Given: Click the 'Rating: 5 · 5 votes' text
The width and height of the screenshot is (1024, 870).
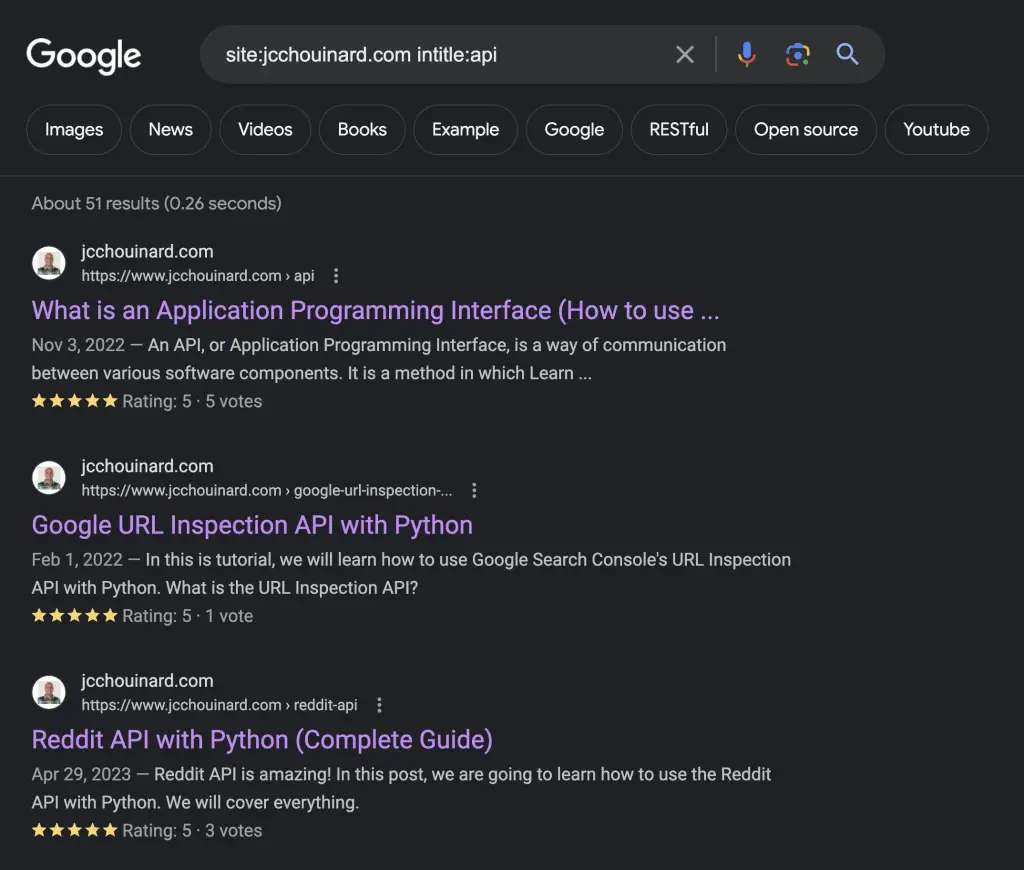Looking at the screenshot, I should [192, 401].
